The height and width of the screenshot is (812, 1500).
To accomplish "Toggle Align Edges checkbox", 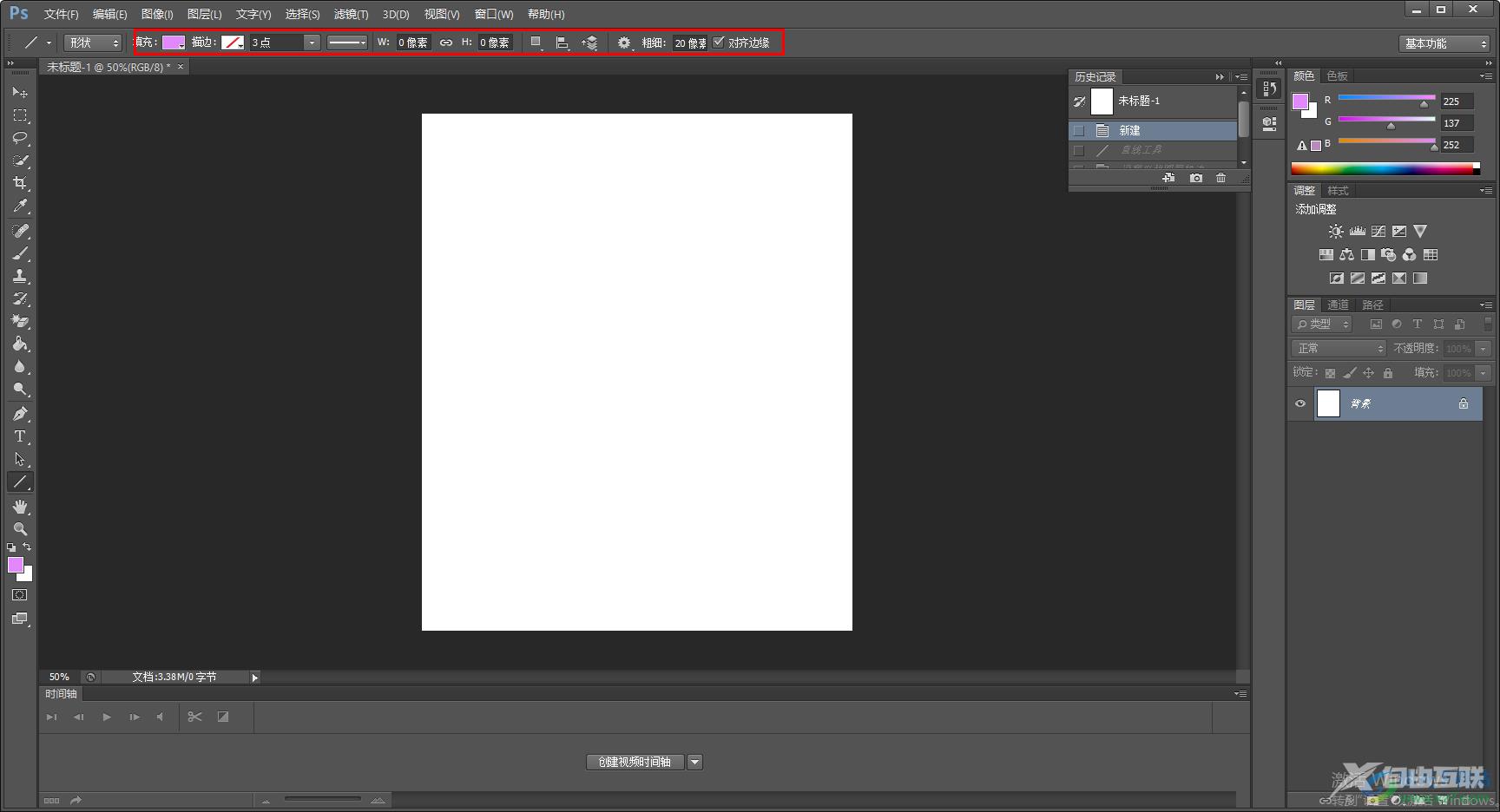I will coord(719,43).
